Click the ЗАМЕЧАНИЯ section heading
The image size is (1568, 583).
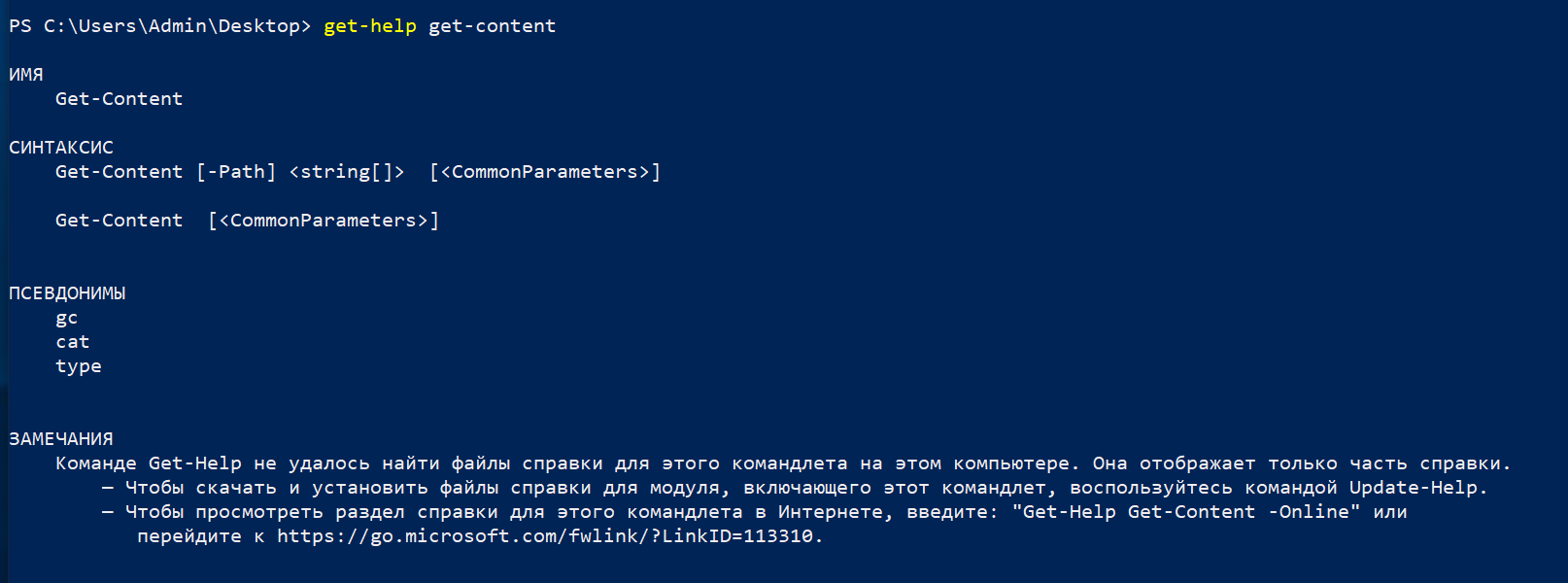point(61,439)
